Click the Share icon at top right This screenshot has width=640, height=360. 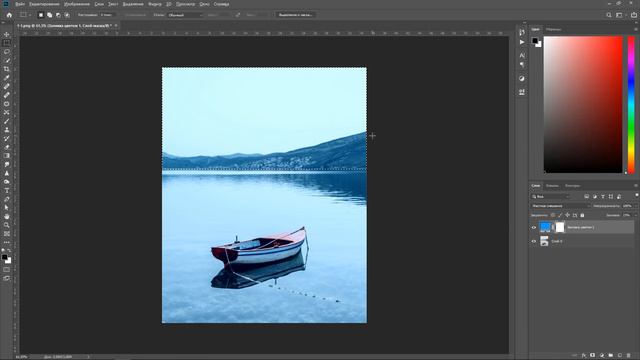click(634, 15)
